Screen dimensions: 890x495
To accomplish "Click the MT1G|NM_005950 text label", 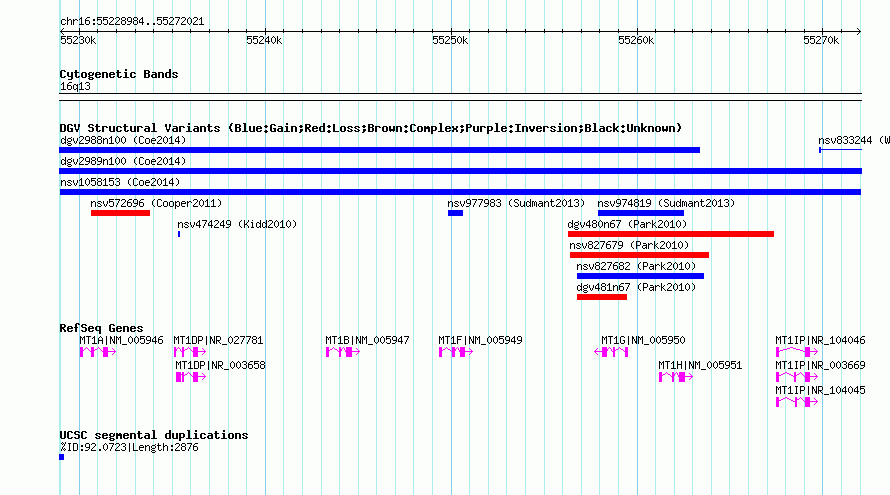I will tap(643, 340).
